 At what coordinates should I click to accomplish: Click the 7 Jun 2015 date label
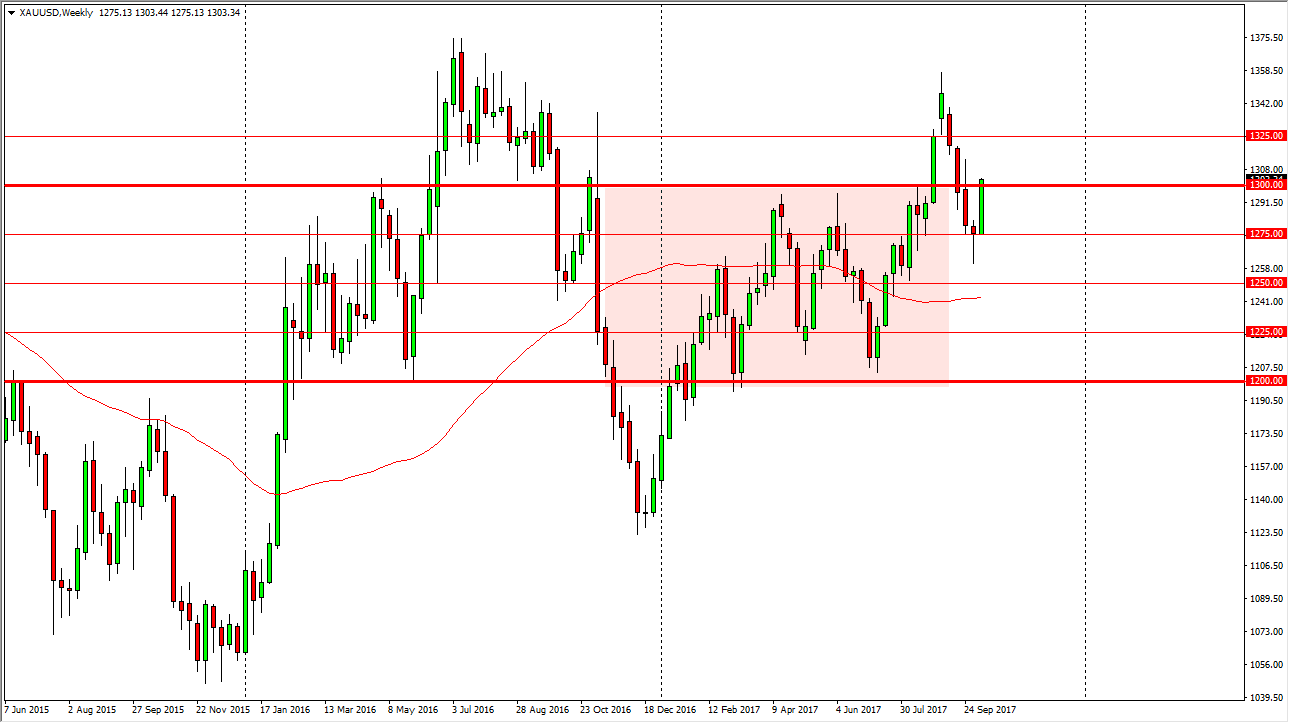(x=29, y=710)
